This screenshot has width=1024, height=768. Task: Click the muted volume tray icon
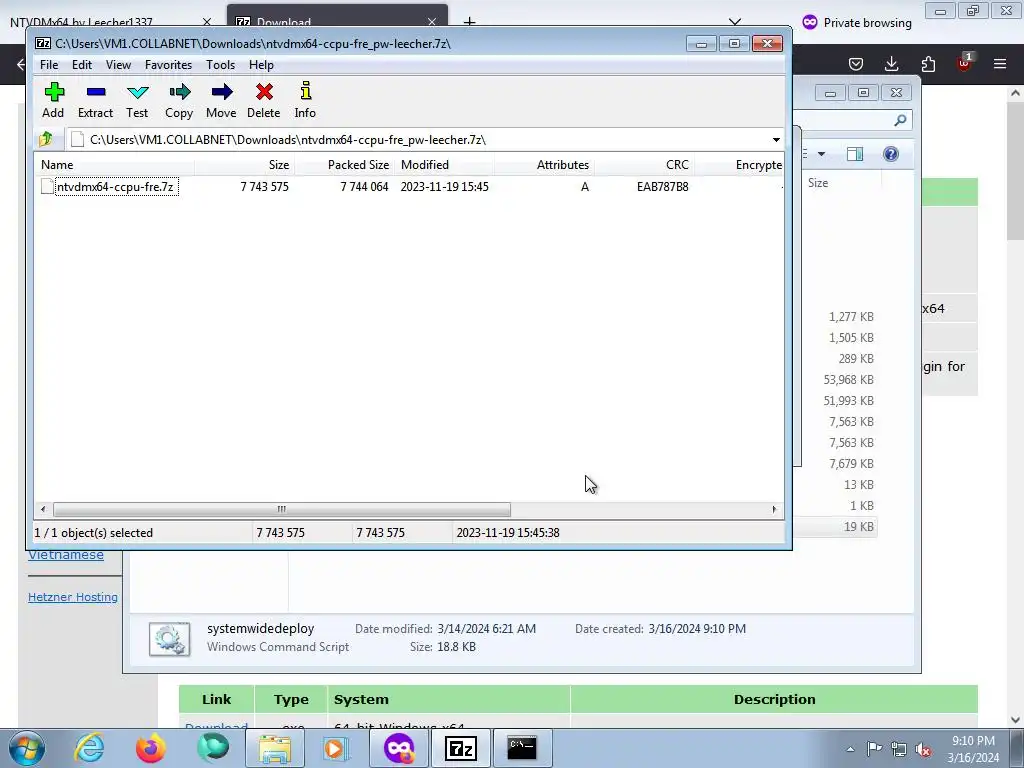[x=923, y=749]
